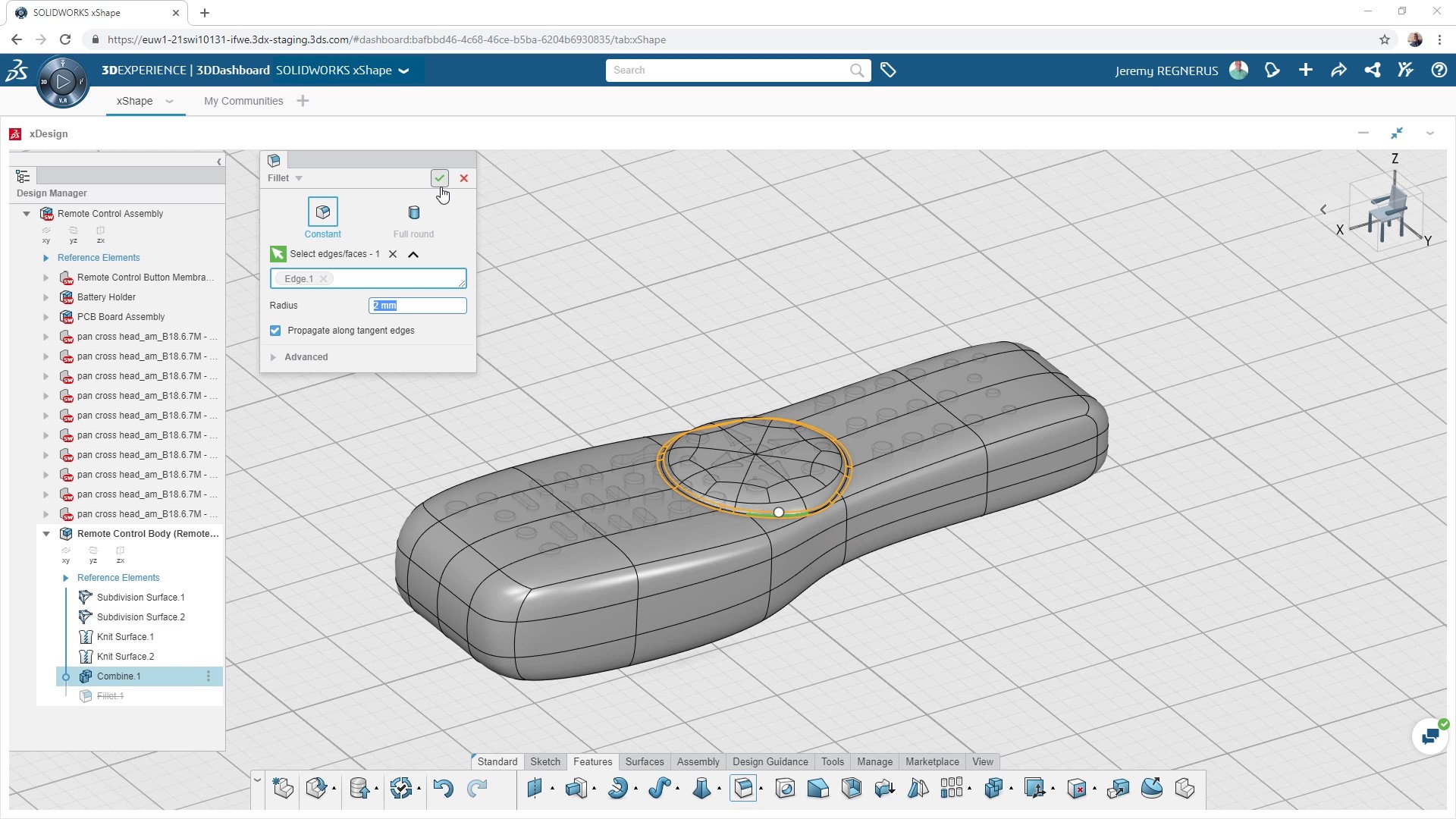Expand the Remote Control Body tree item

coord(47,533)
